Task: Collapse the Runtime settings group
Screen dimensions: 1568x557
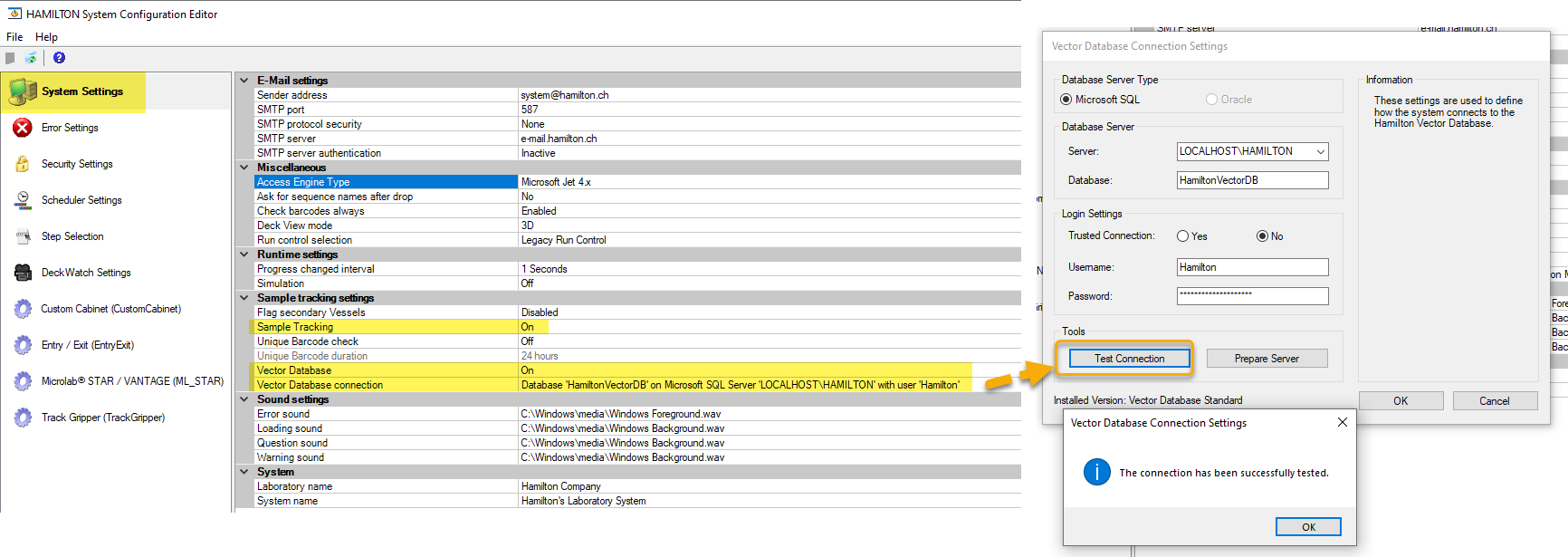Action: pos(244,254)
